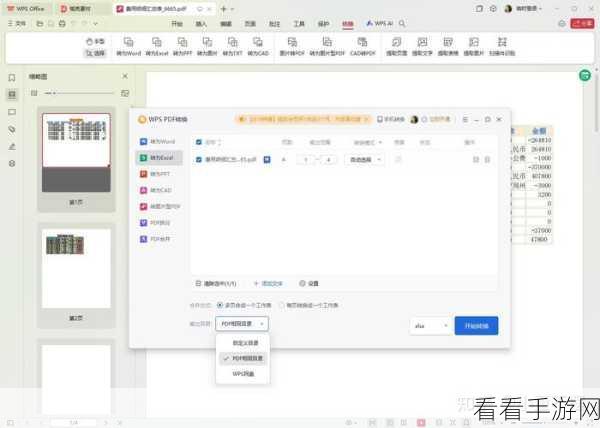Choose Custom directory from the dropdown list
The width and height of the screenshot is (600, 428).
click(243, 343)
